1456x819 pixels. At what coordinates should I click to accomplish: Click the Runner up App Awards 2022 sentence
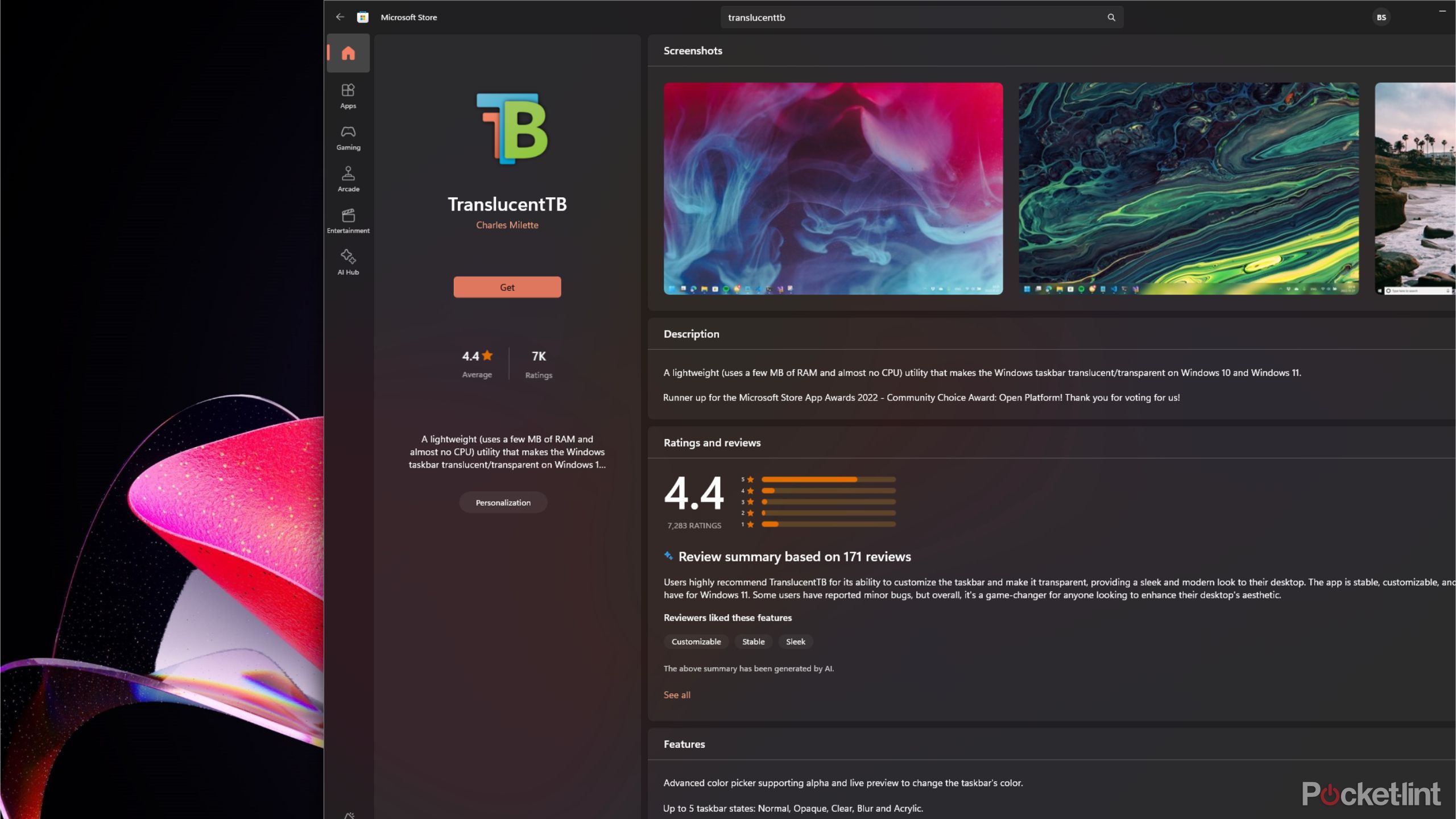pyautogui.click(x=921, y=398)
